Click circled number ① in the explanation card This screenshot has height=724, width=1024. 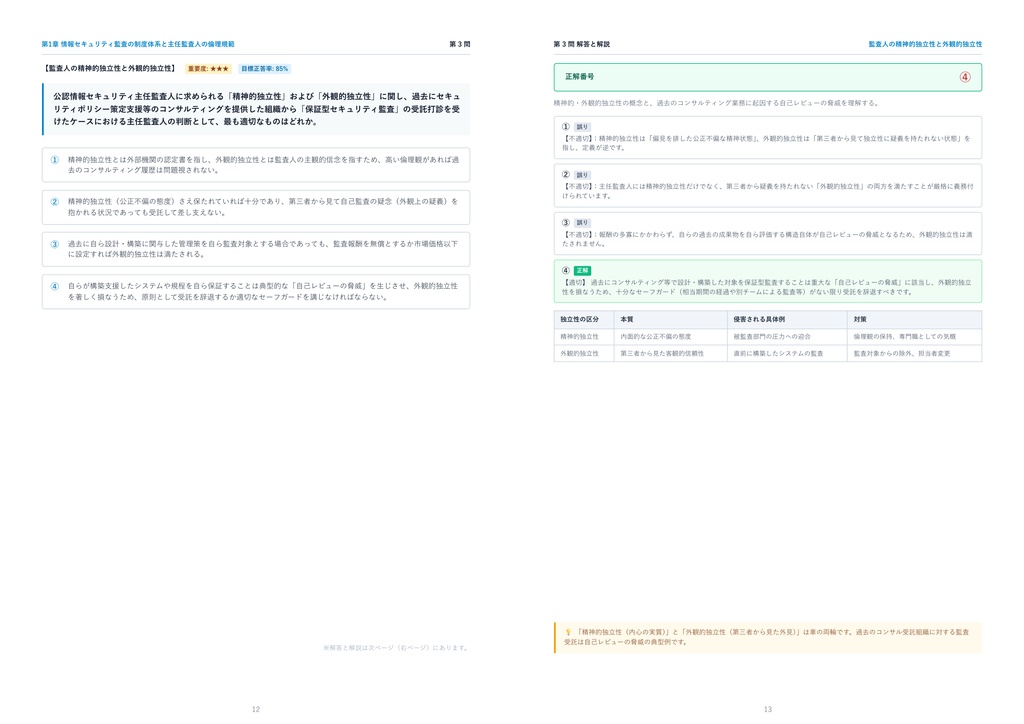point(566,127)
